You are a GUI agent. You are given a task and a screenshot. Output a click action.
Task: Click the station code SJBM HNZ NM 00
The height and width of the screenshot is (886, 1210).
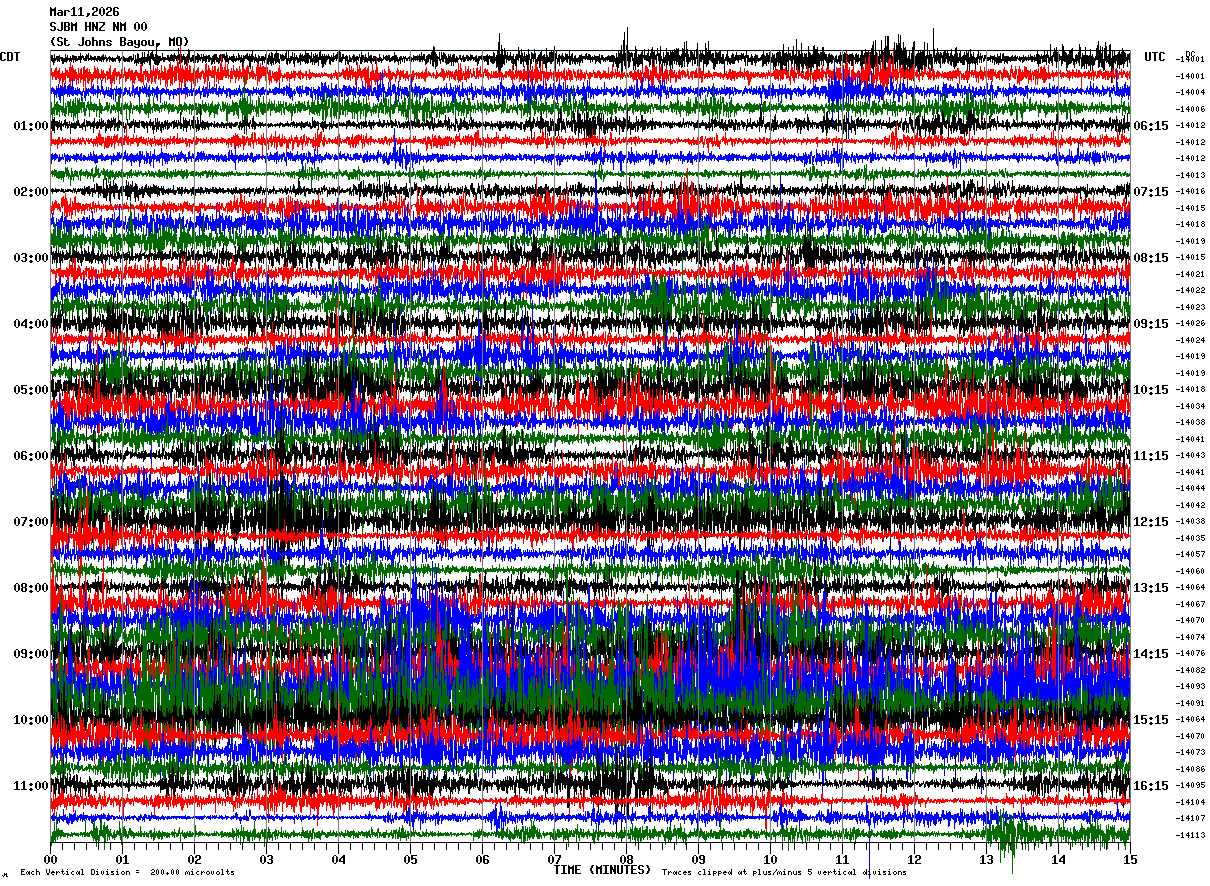(x=98, y=27)
